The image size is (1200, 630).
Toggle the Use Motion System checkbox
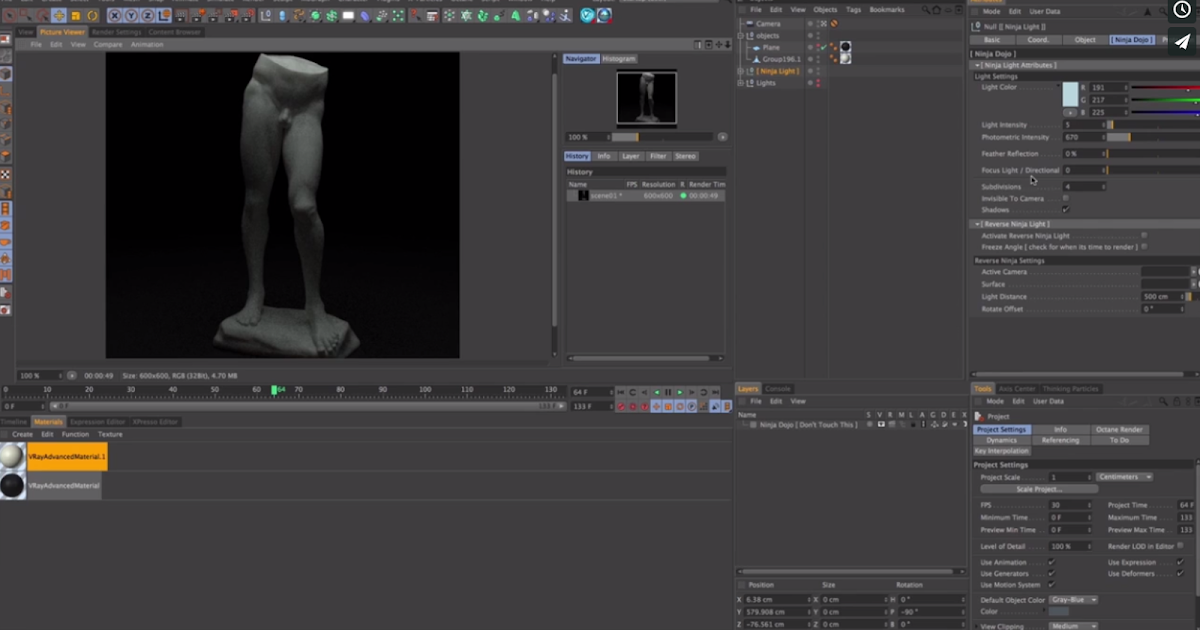click(x=1051, y=585)
